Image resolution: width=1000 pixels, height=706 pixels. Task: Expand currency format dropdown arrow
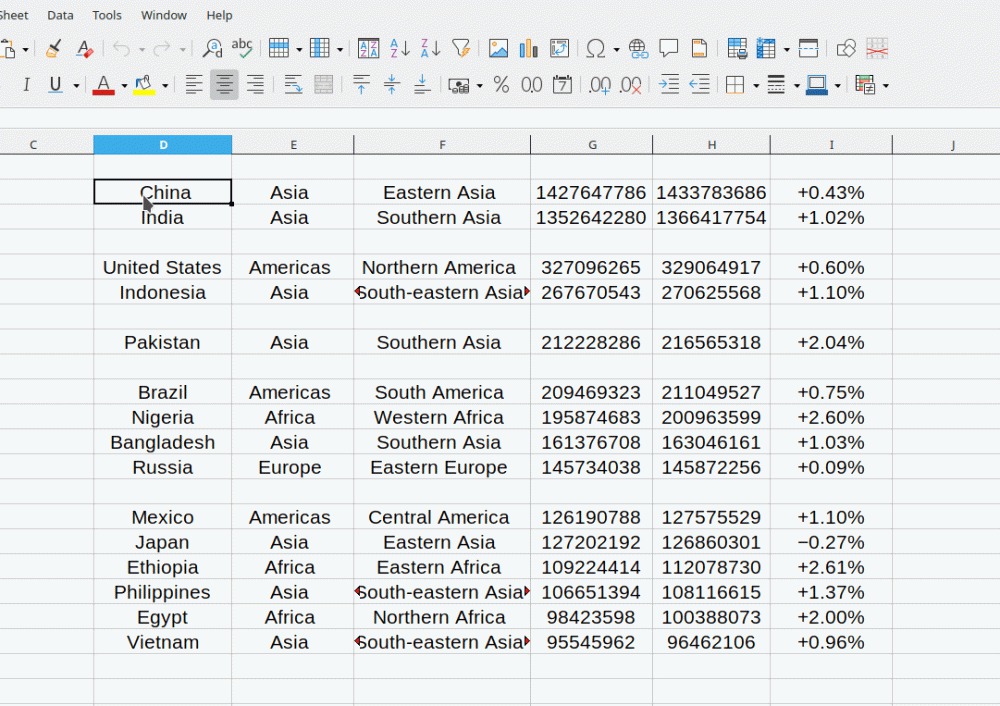479,85
